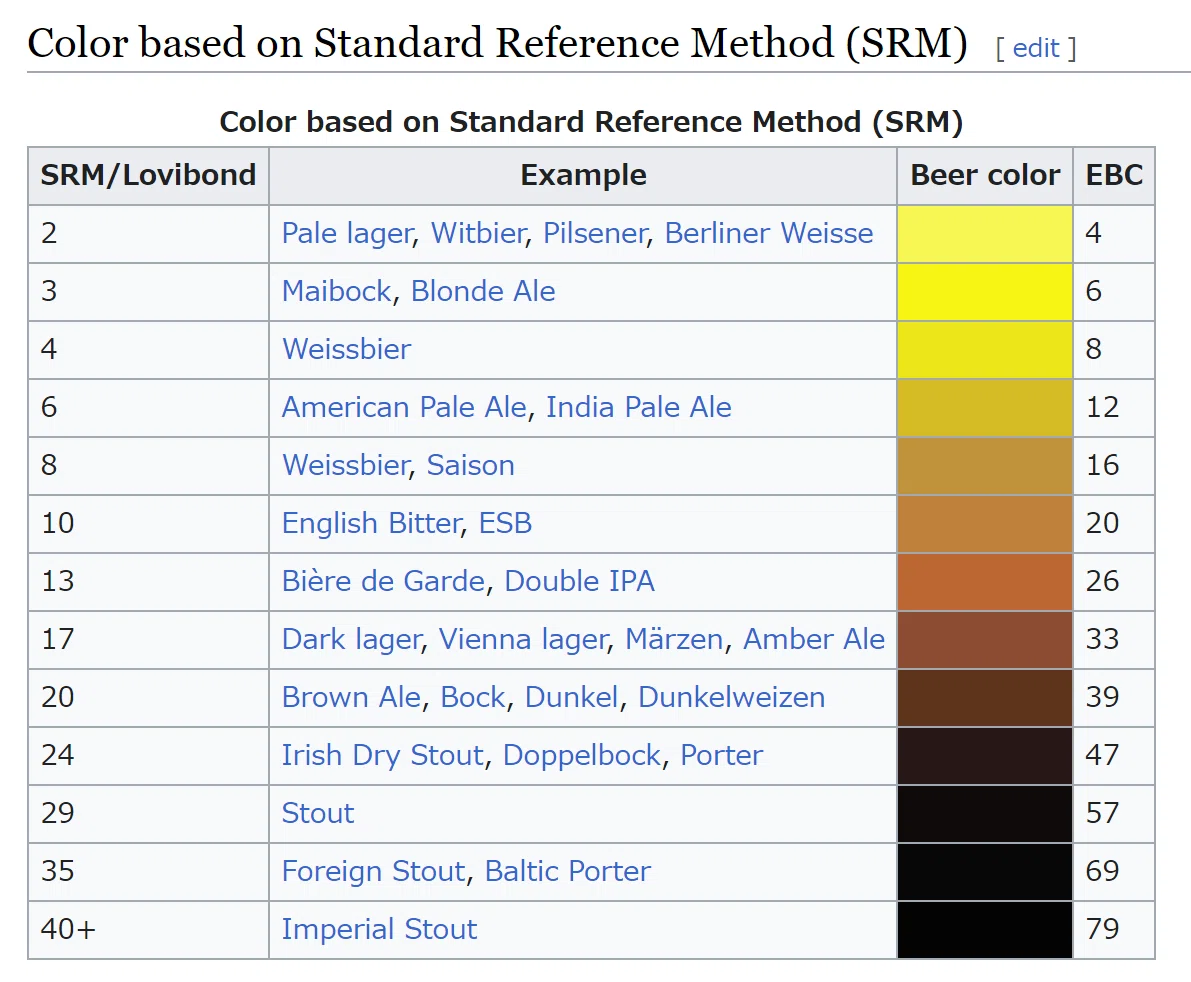Open the Witbier article link
The height and width of the screenshot is (982, 1191).
point(479,233)
